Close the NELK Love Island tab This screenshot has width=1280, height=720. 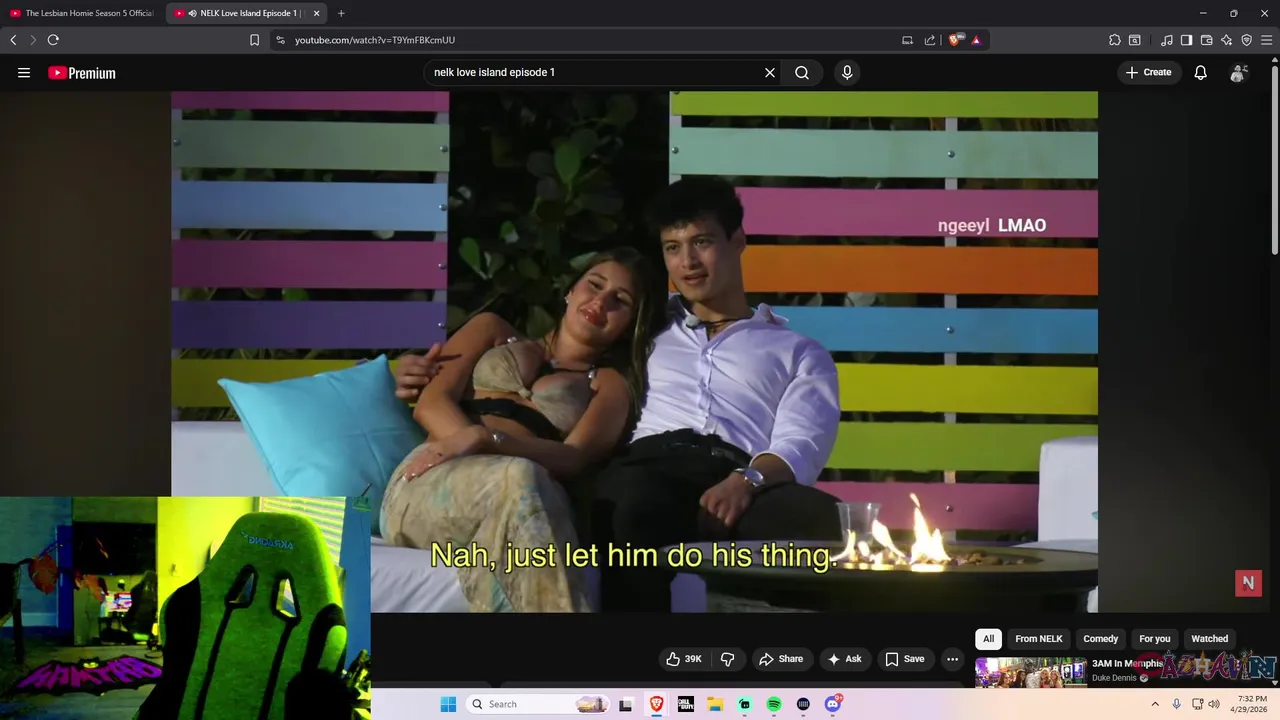pos(316,13)
